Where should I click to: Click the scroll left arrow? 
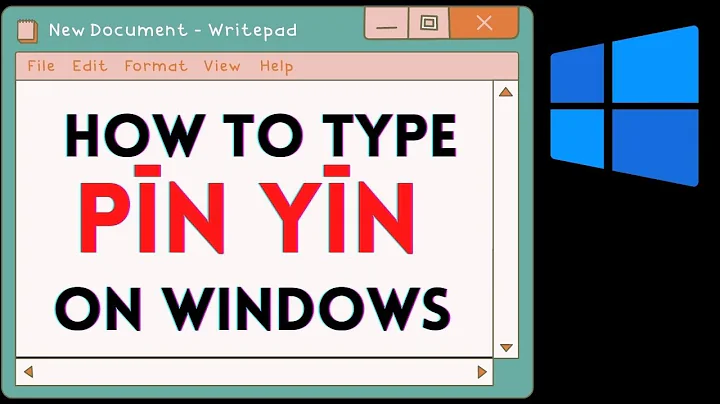[x=28, y=372]
